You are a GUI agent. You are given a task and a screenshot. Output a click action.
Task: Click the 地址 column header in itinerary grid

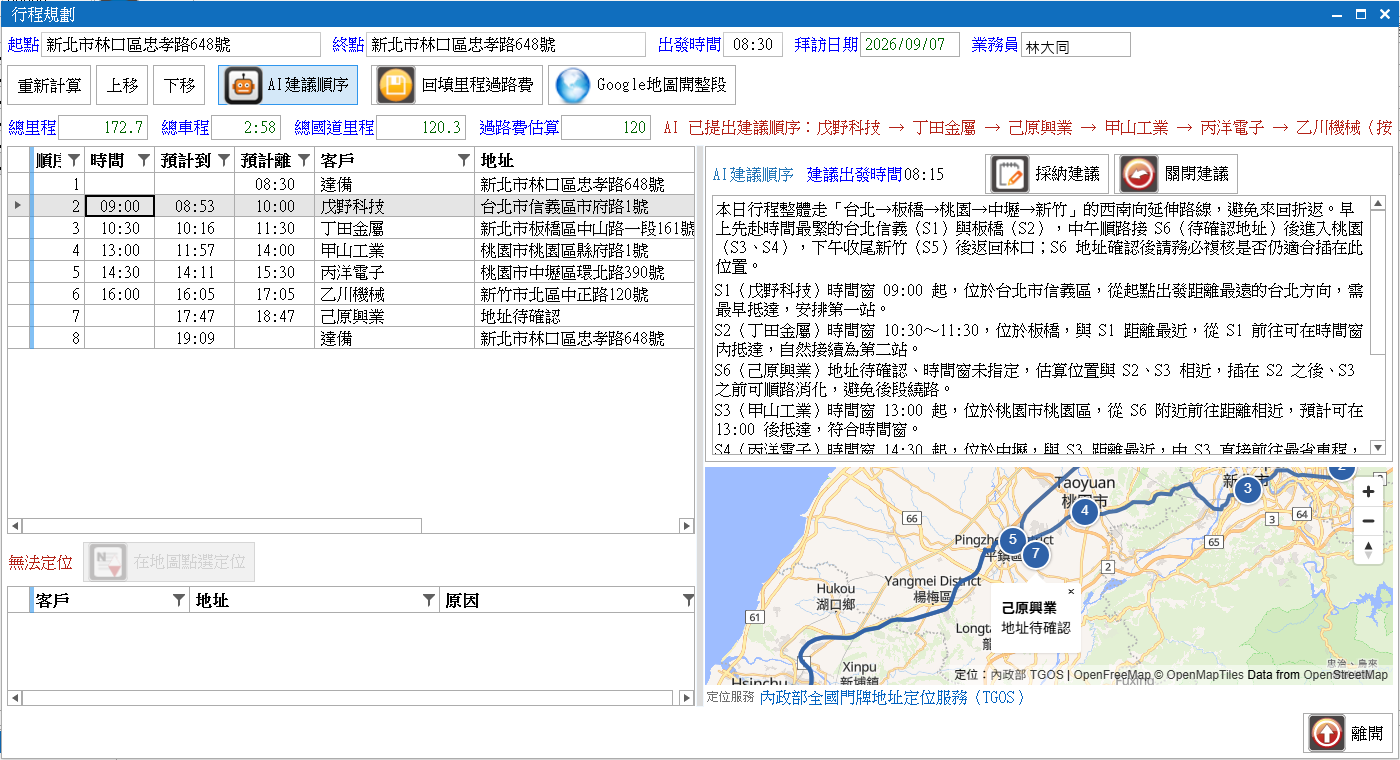click(x=584, y=160)
